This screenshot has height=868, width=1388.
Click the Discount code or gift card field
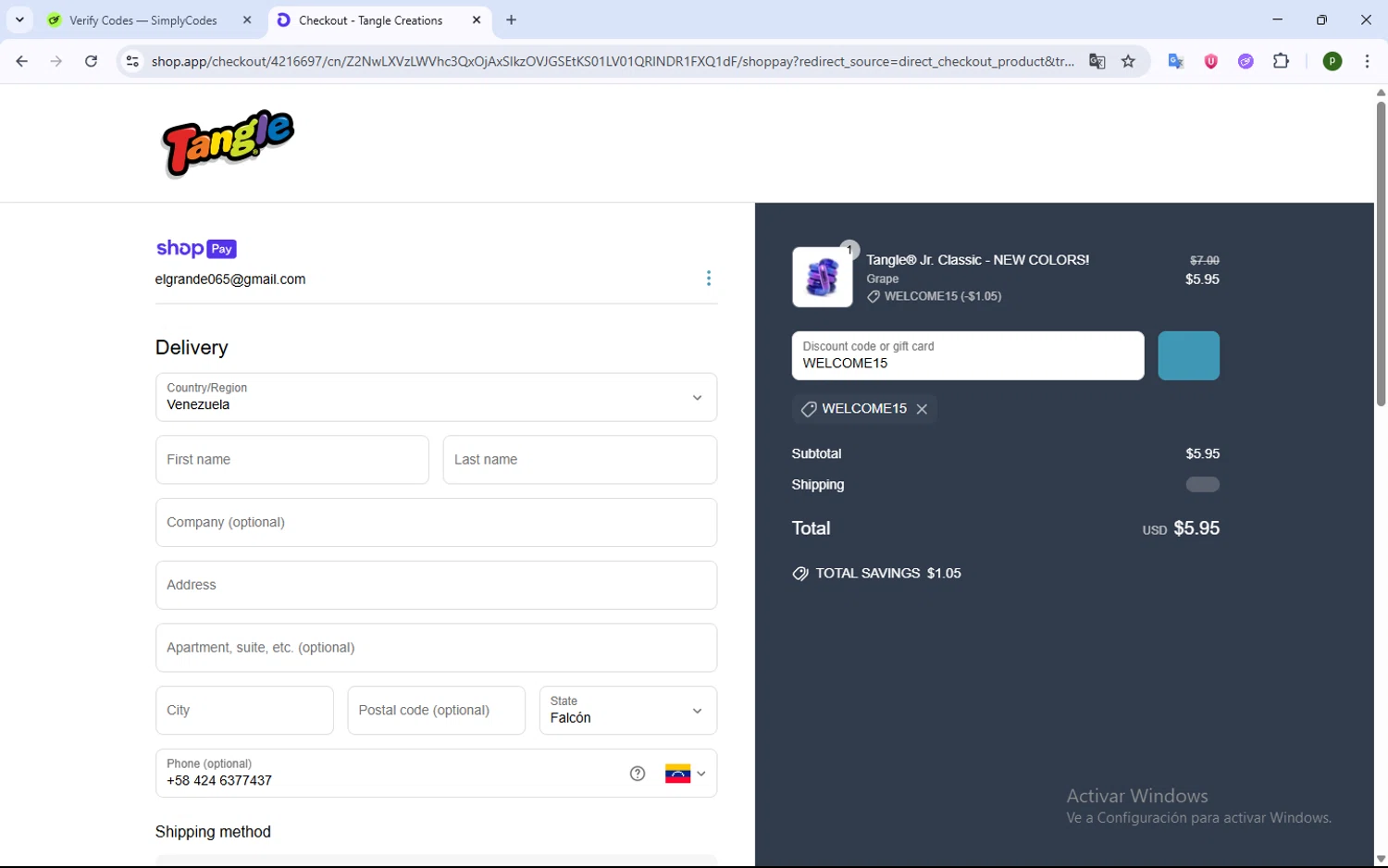point(968,355)
